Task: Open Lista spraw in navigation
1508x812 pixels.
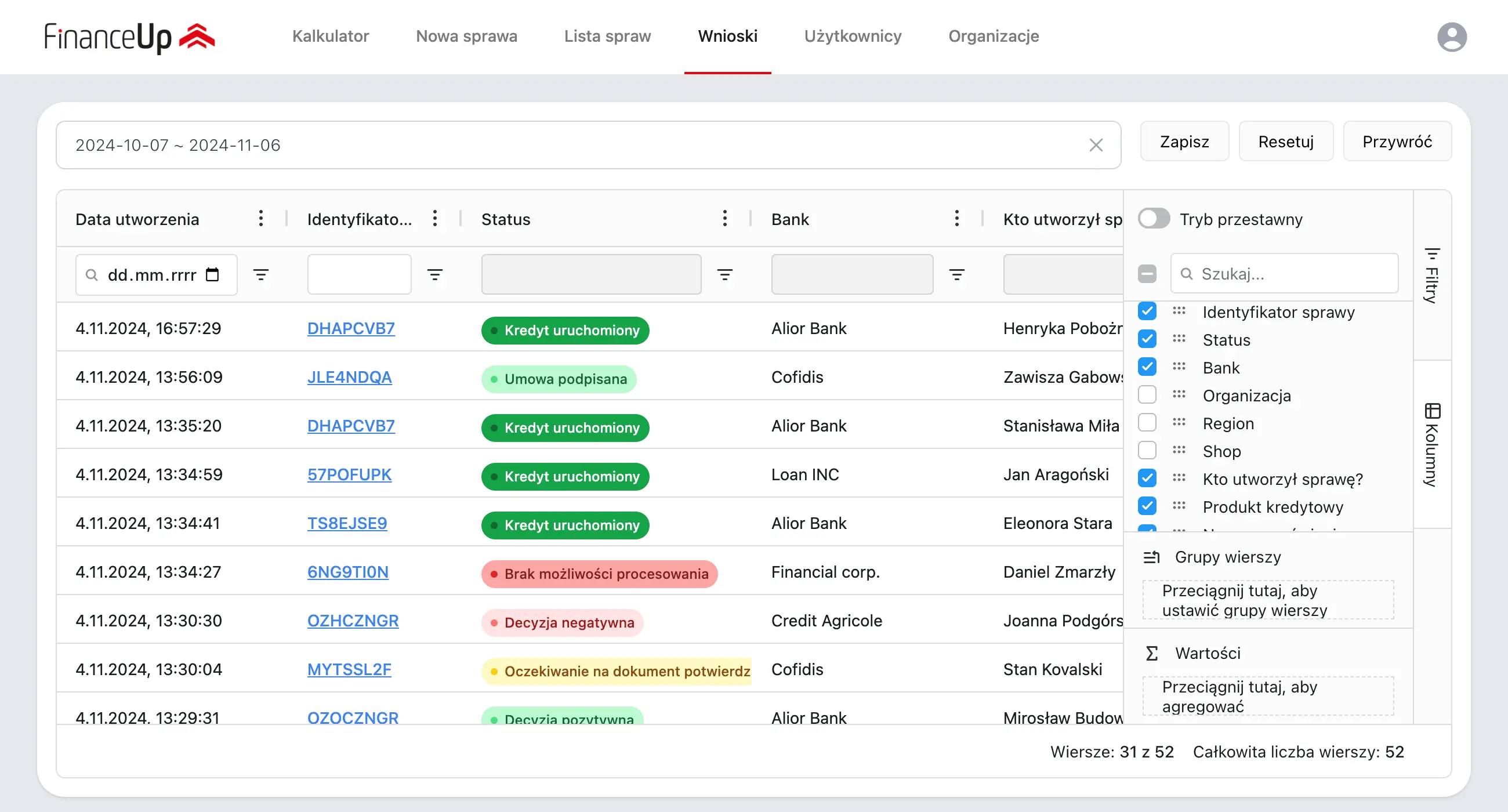Action: point(608,37)
